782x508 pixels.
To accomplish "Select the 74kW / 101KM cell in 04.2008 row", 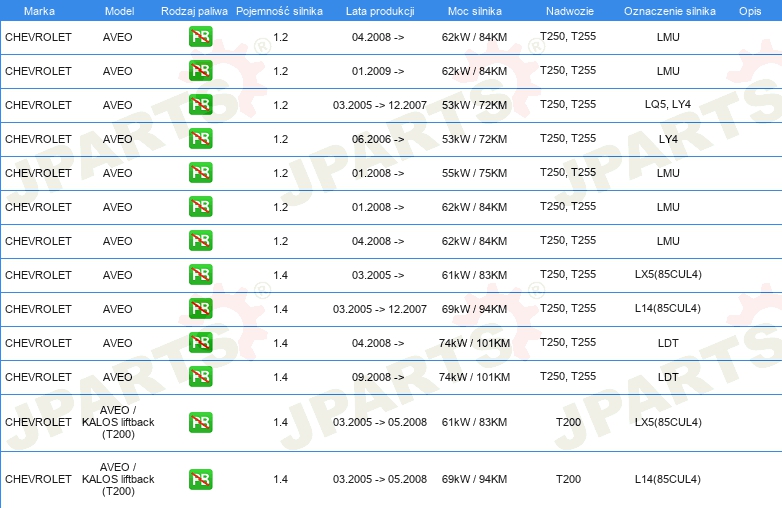I will [x=474, y=343].
